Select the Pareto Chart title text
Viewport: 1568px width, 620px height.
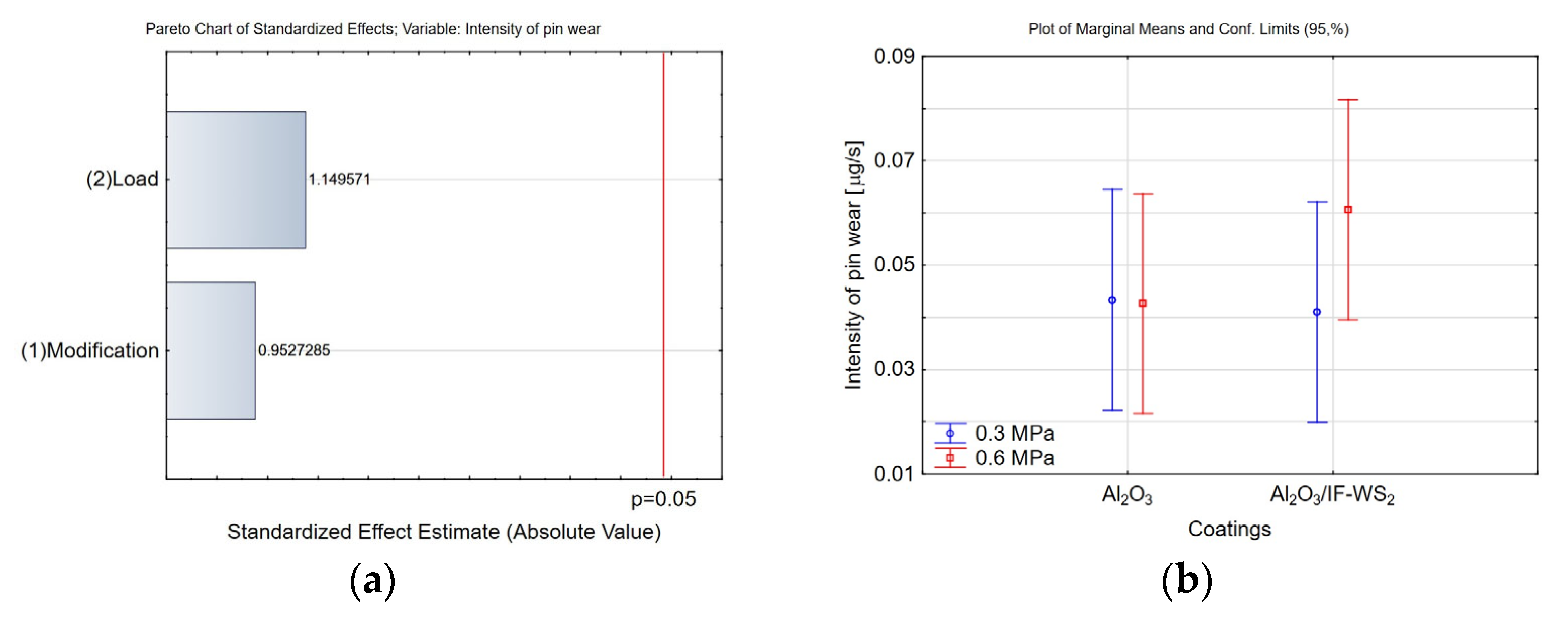[x=372, y=29]
